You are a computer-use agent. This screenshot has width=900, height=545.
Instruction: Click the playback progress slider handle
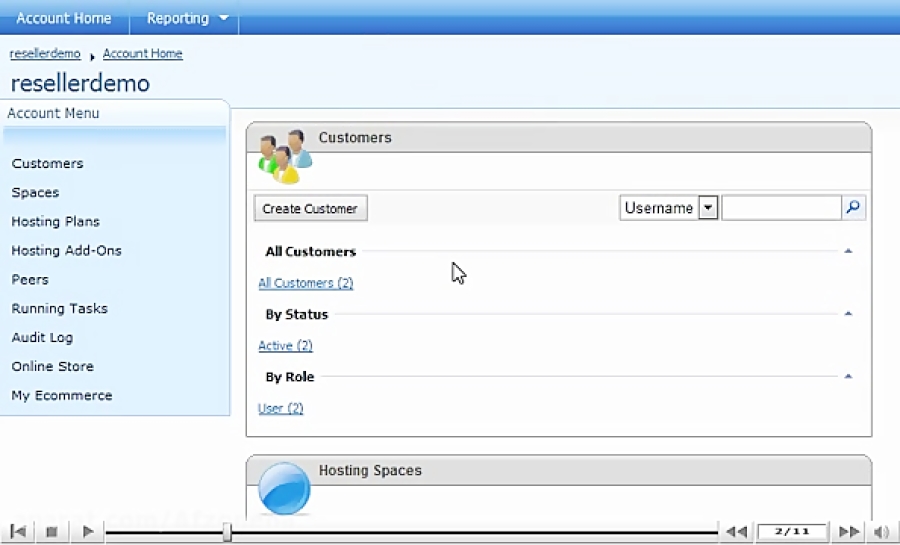click(227, 533)
